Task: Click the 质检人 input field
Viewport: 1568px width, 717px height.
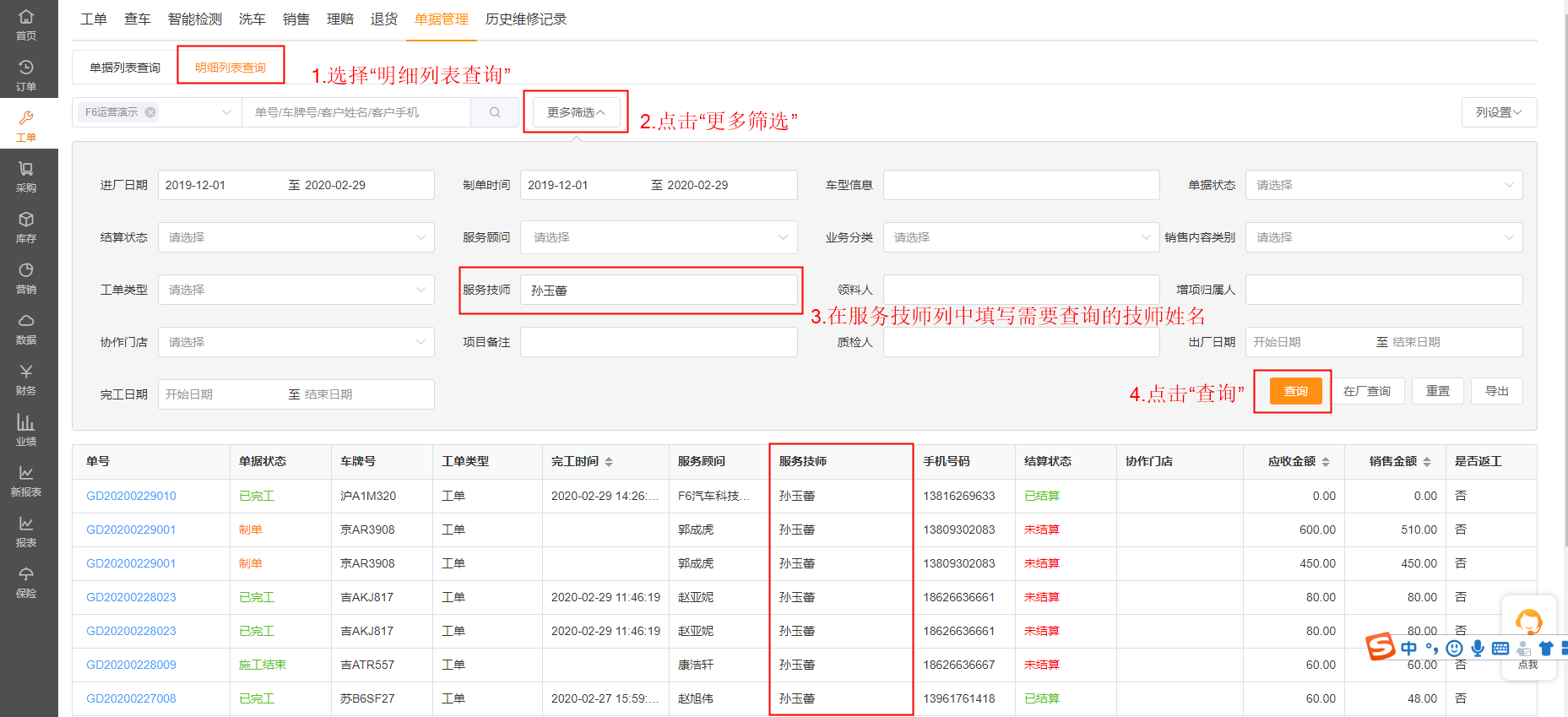Action: click(1022, 342)
